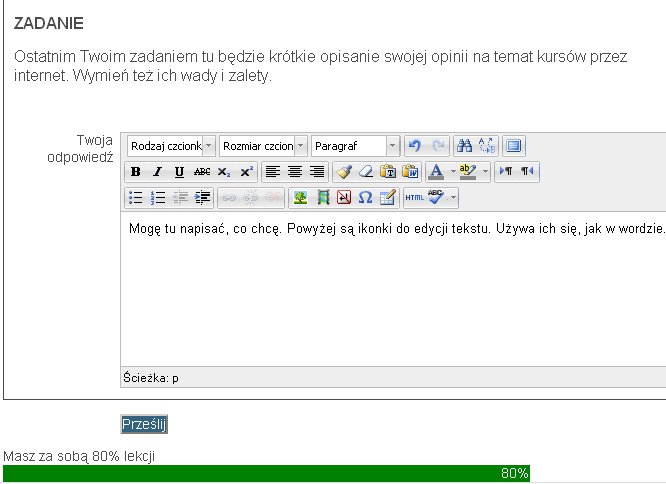Click the ZADANIE heading
This screenshot has height=484, width=666.
(48, 23)
